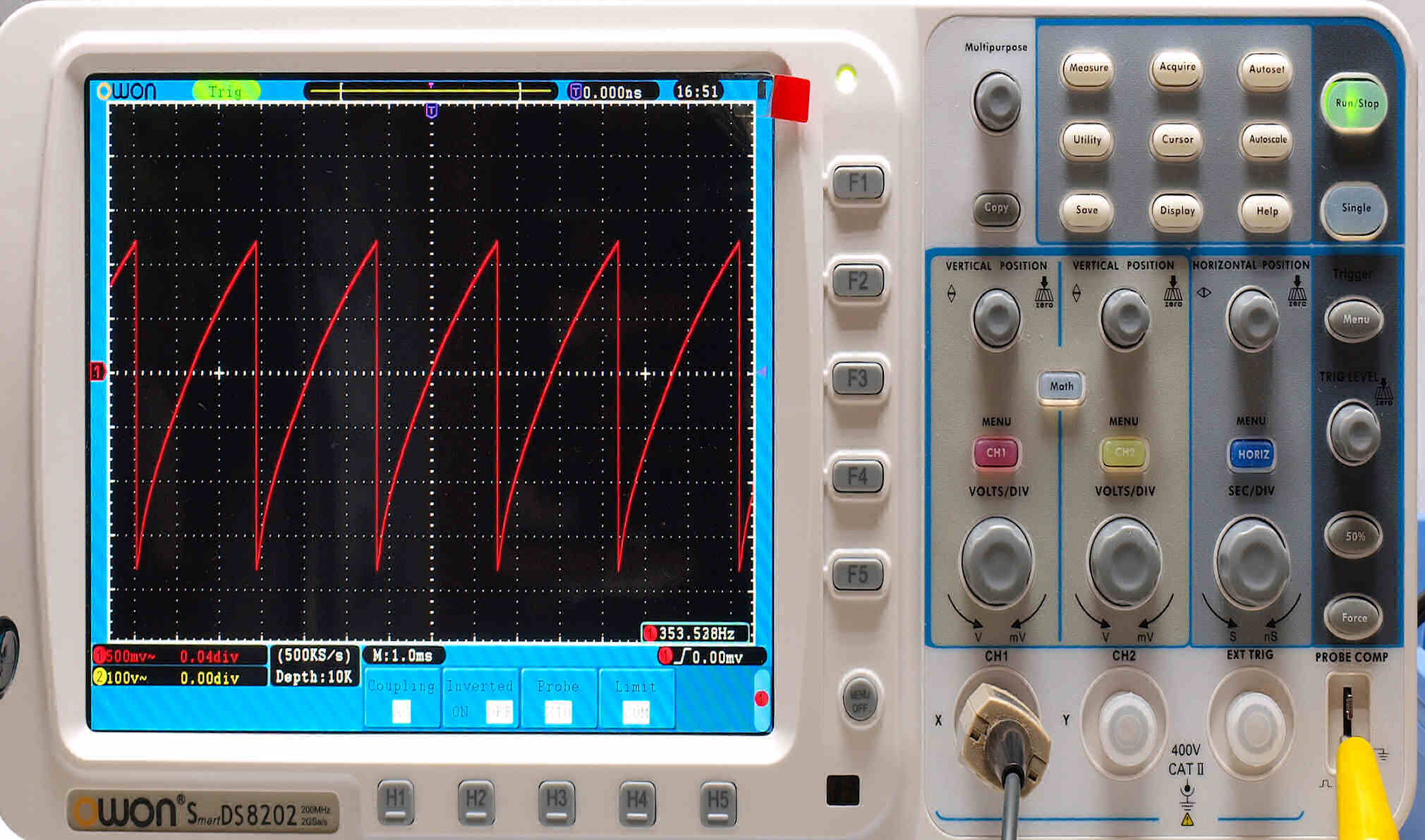
Task: Toggle Inverted to ON in screen menu
Action: [x=460, y=712]
